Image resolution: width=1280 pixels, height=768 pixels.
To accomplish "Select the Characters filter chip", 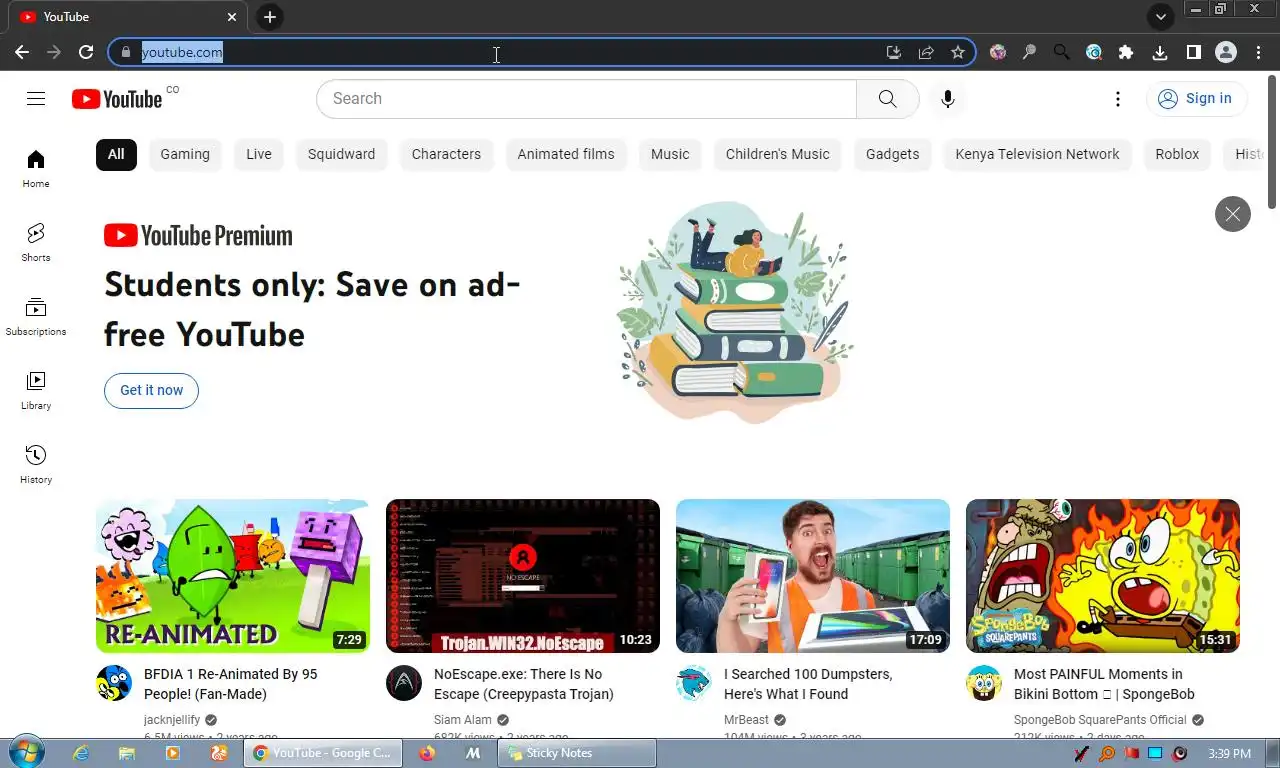I will 446,154.
